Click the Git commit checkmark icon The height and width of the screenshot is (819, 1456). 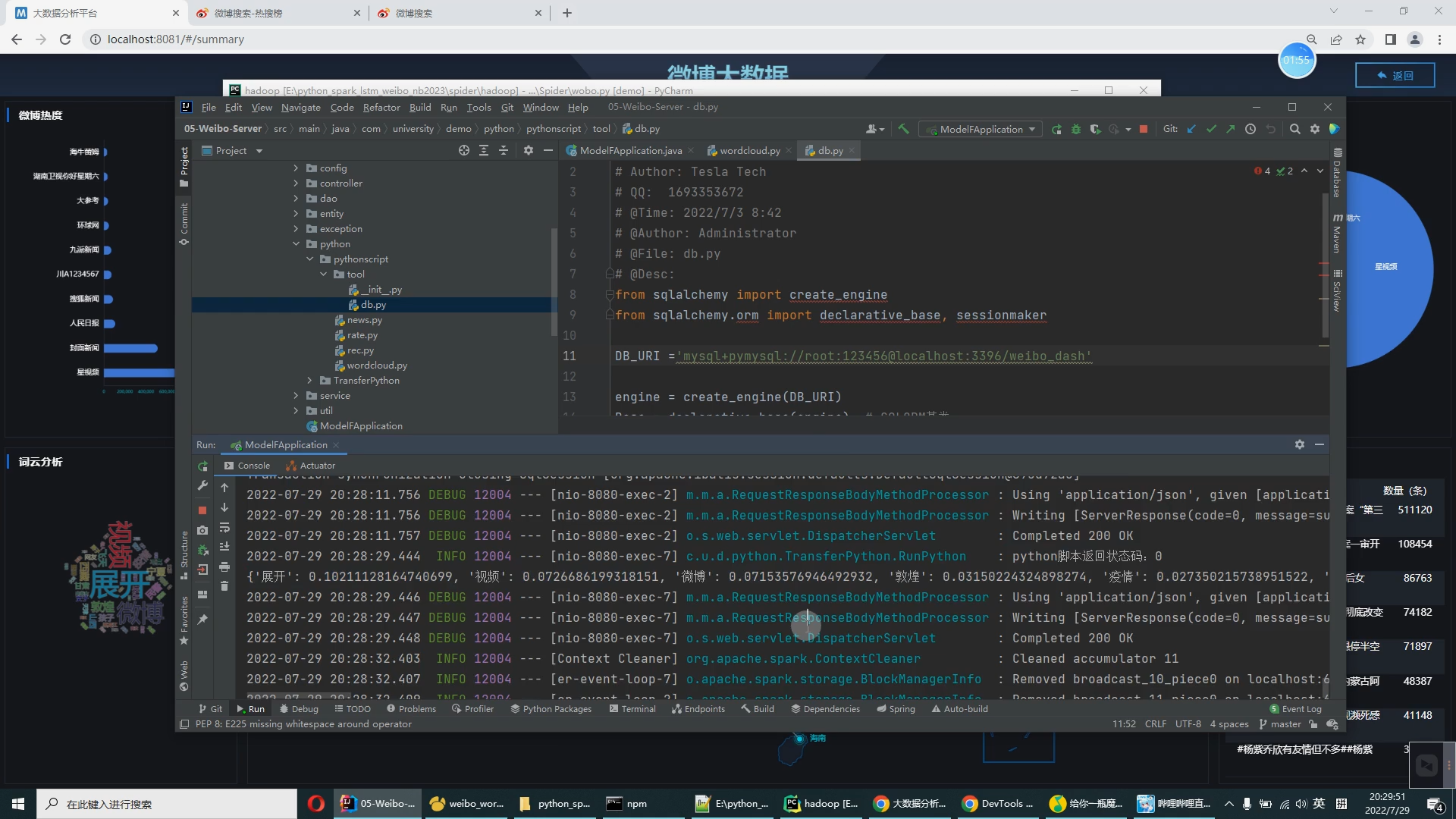[x=1211, y=129]
